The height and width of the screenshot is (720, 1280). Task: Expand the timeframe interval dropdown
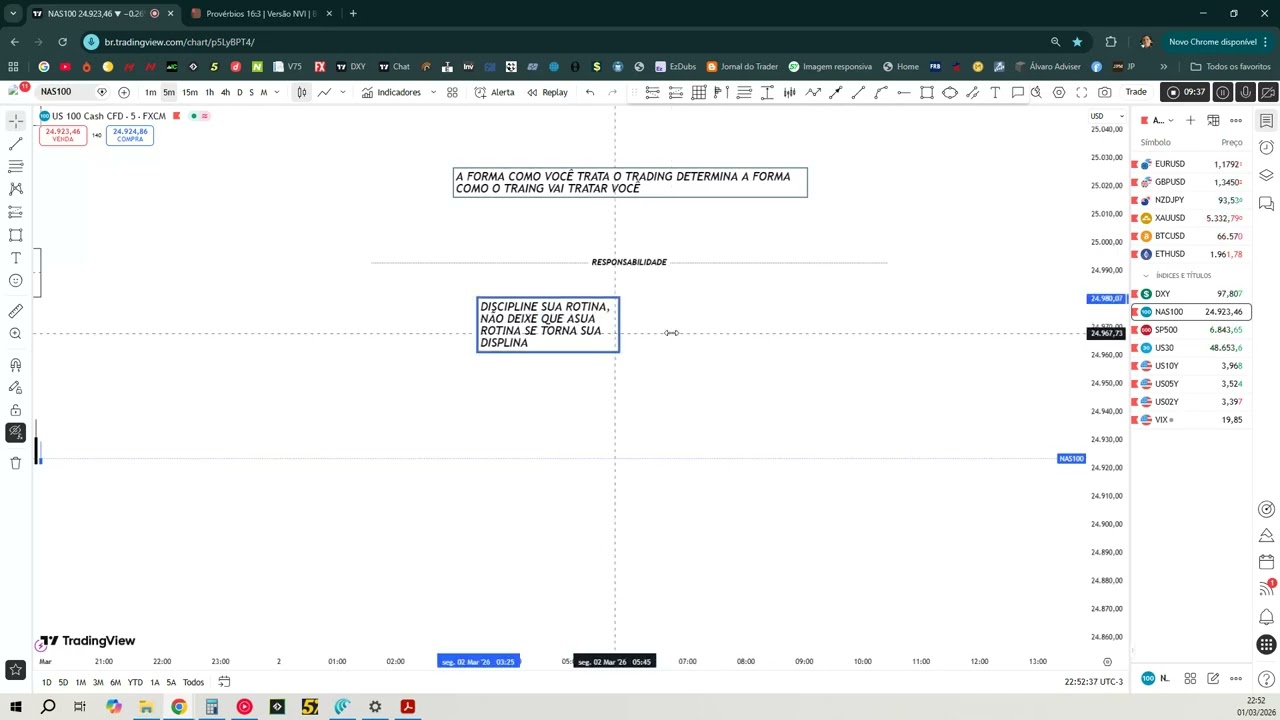(x=277, y=92)
